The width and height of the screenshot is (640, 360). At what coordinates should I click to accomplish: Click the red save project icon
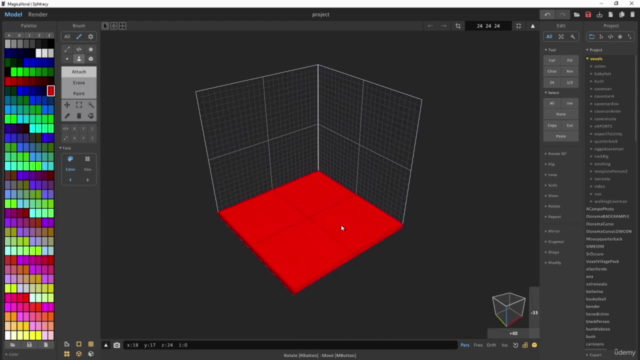point(588,15)
